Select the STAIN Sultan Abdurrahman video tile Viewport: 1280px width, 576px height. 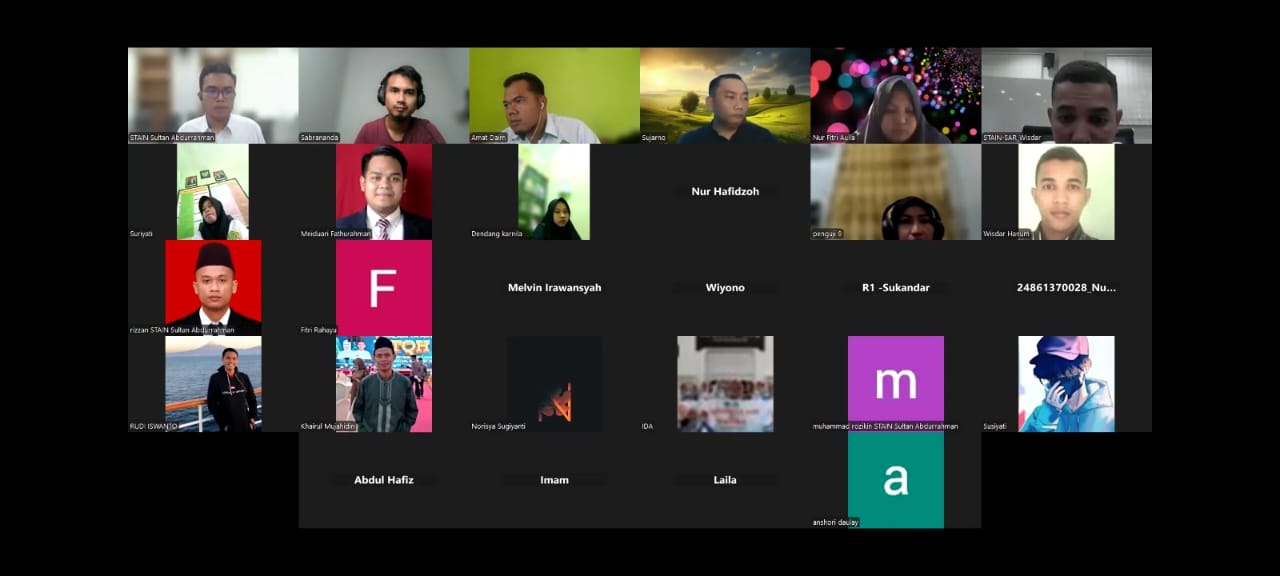pyautogui.click(x=213, y=96)
